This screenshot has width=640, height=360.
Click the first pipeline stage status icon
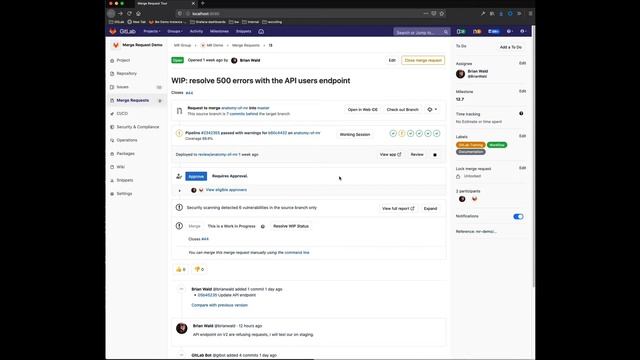[393, 133]
